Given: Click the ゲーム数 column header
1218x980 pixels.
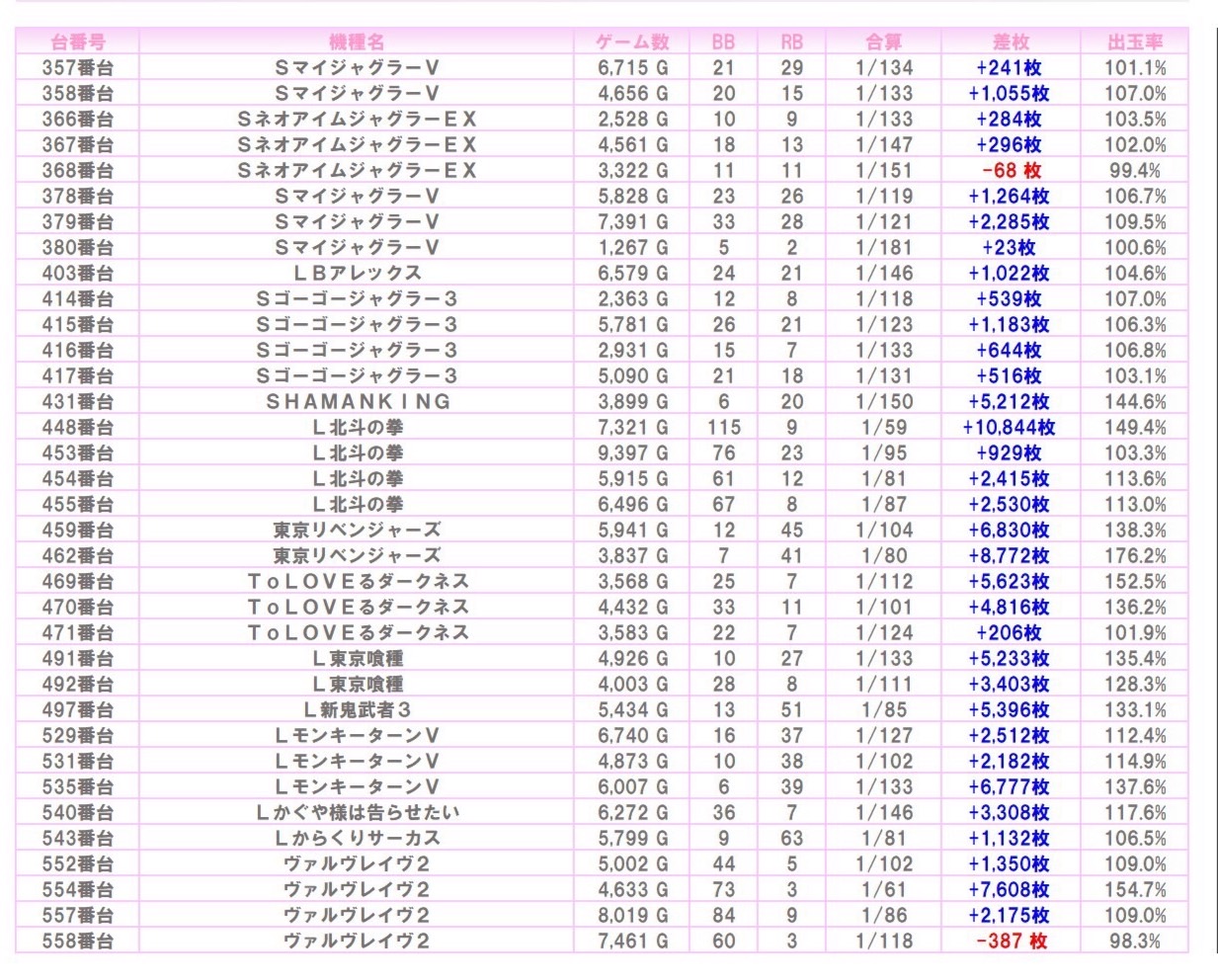Looking at the screenshot, I should point(632,41).
